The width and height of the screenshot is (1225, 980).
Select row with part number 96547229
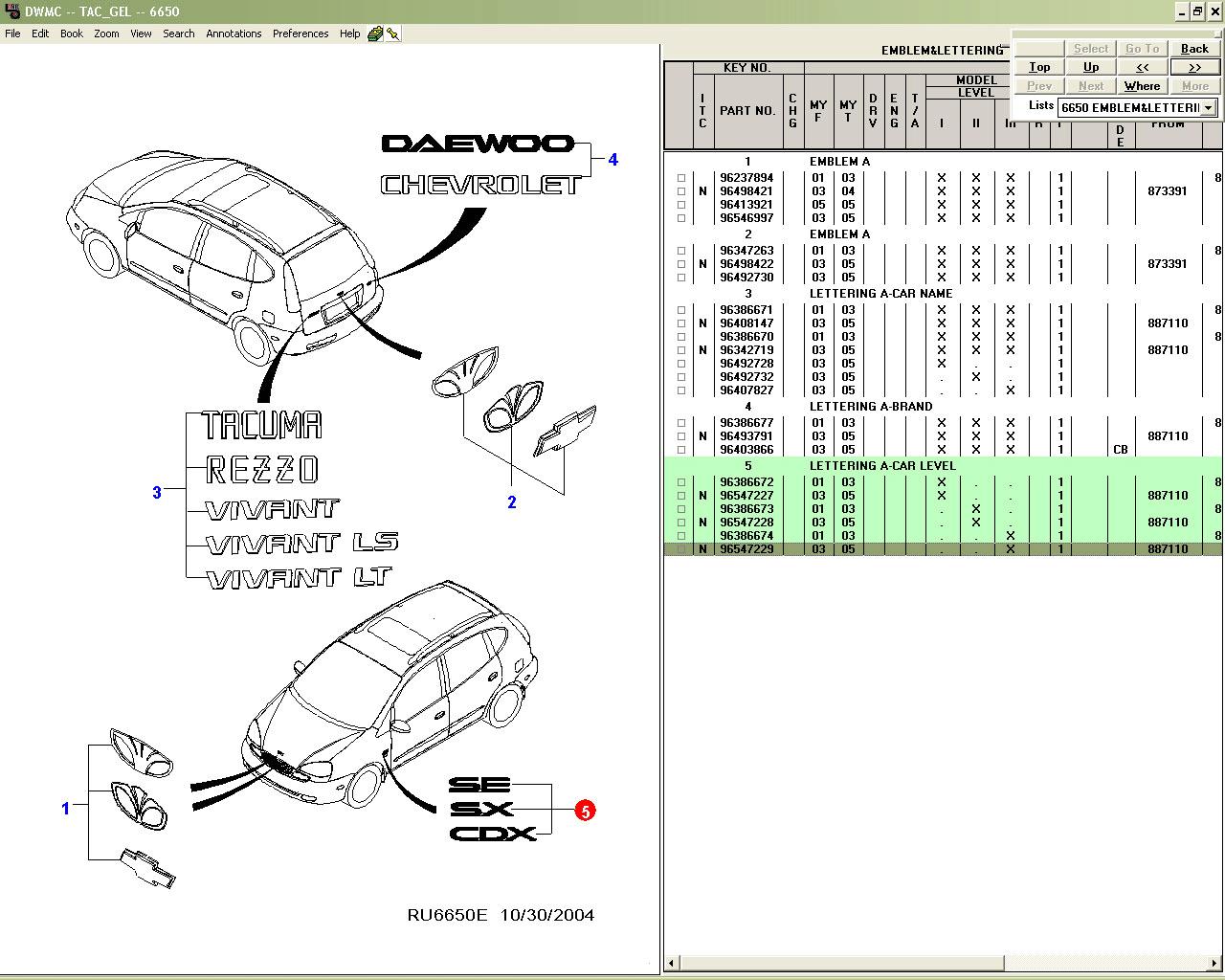pyautogui.click(x=943, y=549)
